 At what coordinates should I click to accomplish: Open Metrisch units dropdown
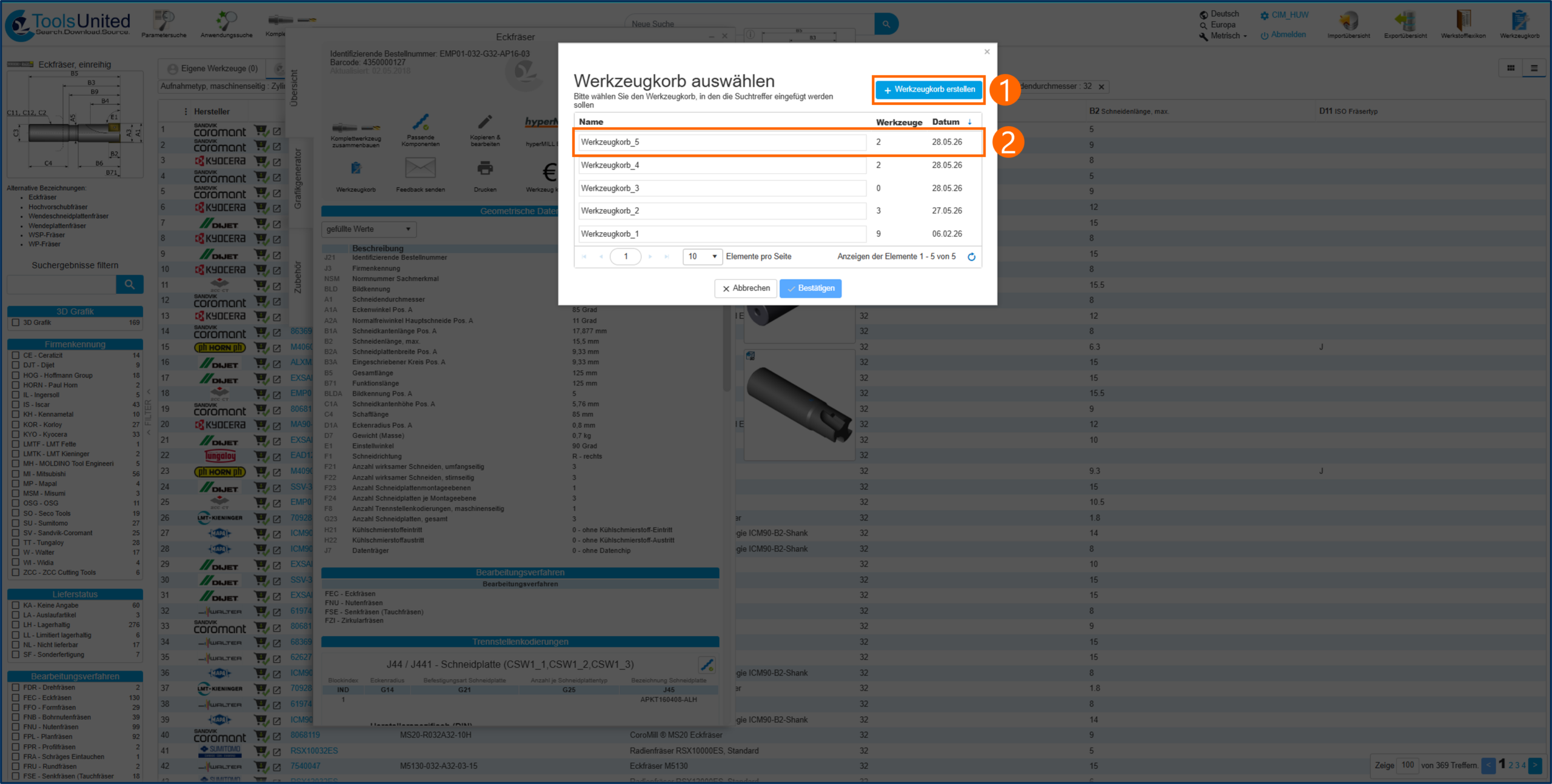click(1223, 36)
